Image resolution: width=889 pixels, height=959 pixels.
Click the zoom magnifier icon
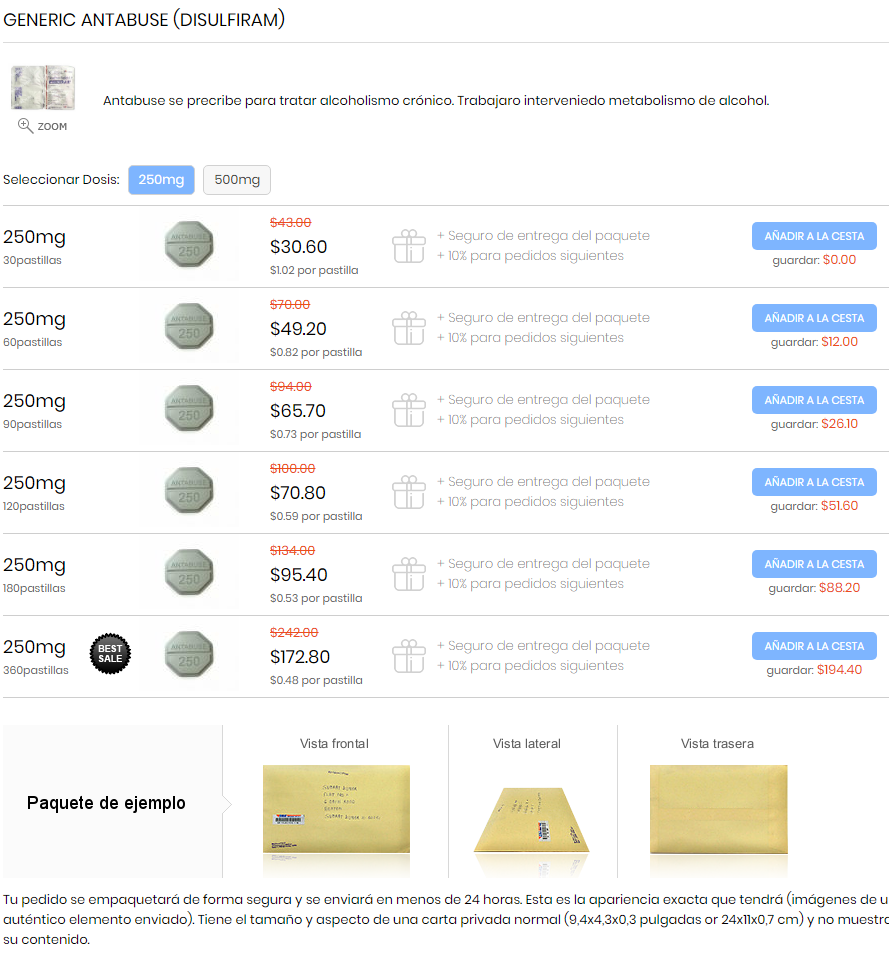click(x=25, y=126)
